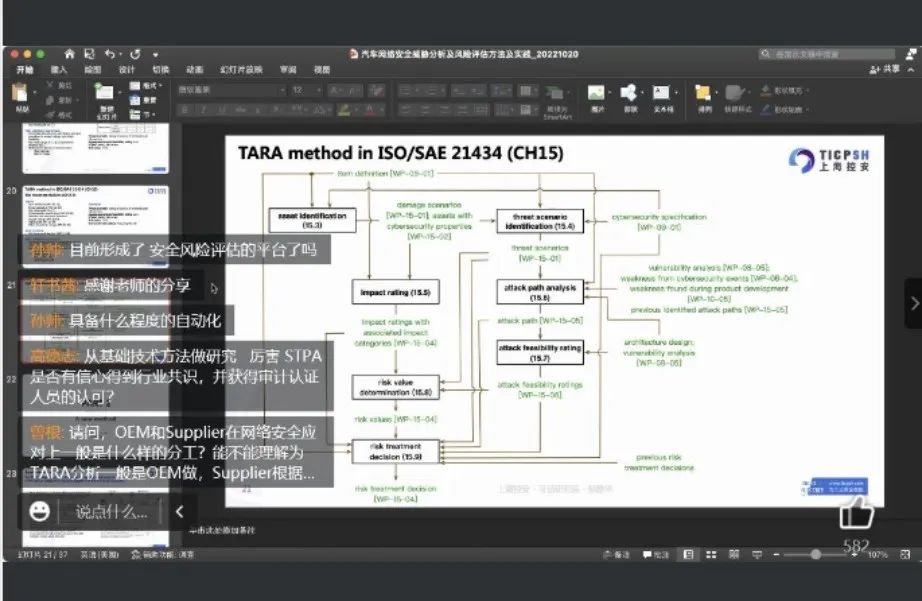Toggle bold formatting in the ribbon
Screen dimensions: 922x601
(183, 109)
